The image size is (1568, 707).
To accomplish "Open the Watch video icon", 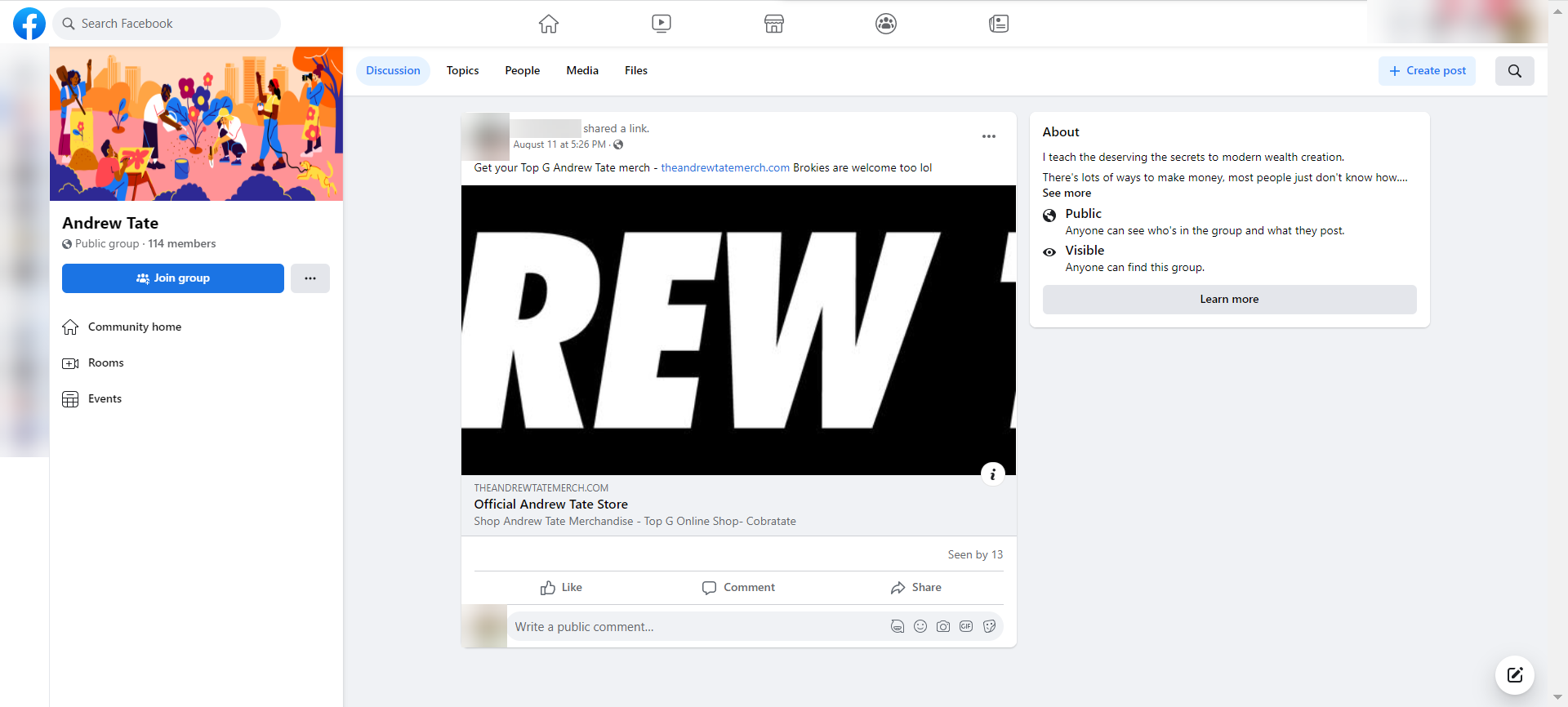I will click(661, 24).
